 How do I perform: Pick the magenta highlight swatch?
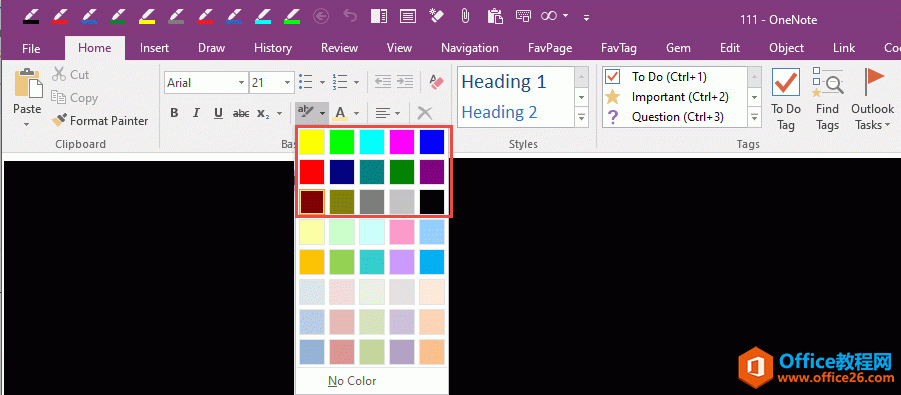[402, 141]
